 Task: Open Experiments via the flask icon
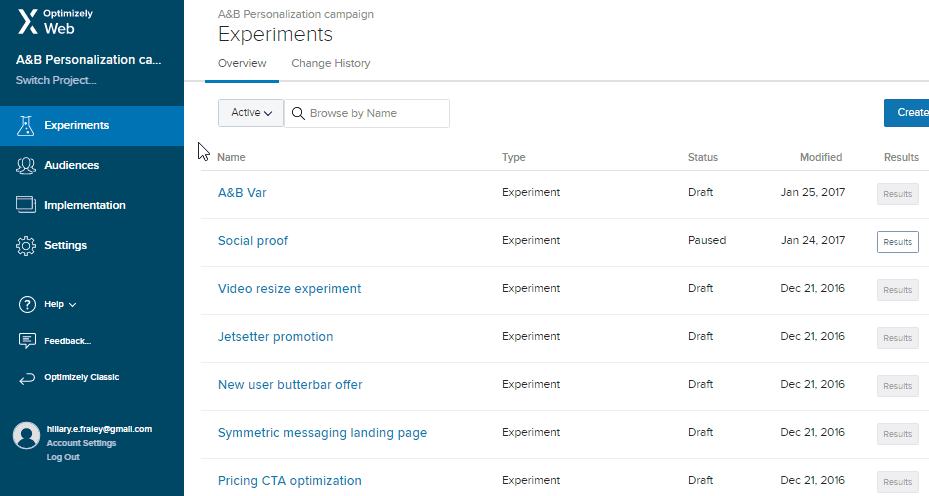point(25,126)
